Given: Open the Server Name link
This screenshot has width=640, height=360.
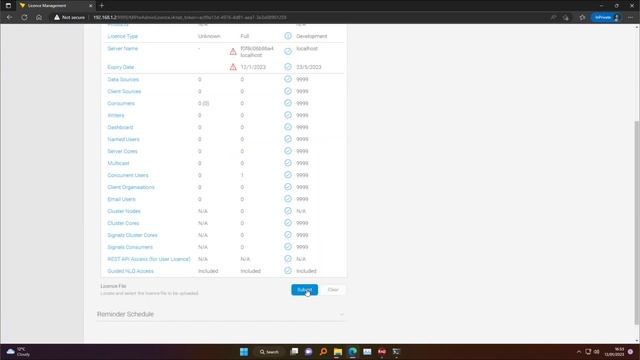Looking at the screenshot, I should click(122, 49).
